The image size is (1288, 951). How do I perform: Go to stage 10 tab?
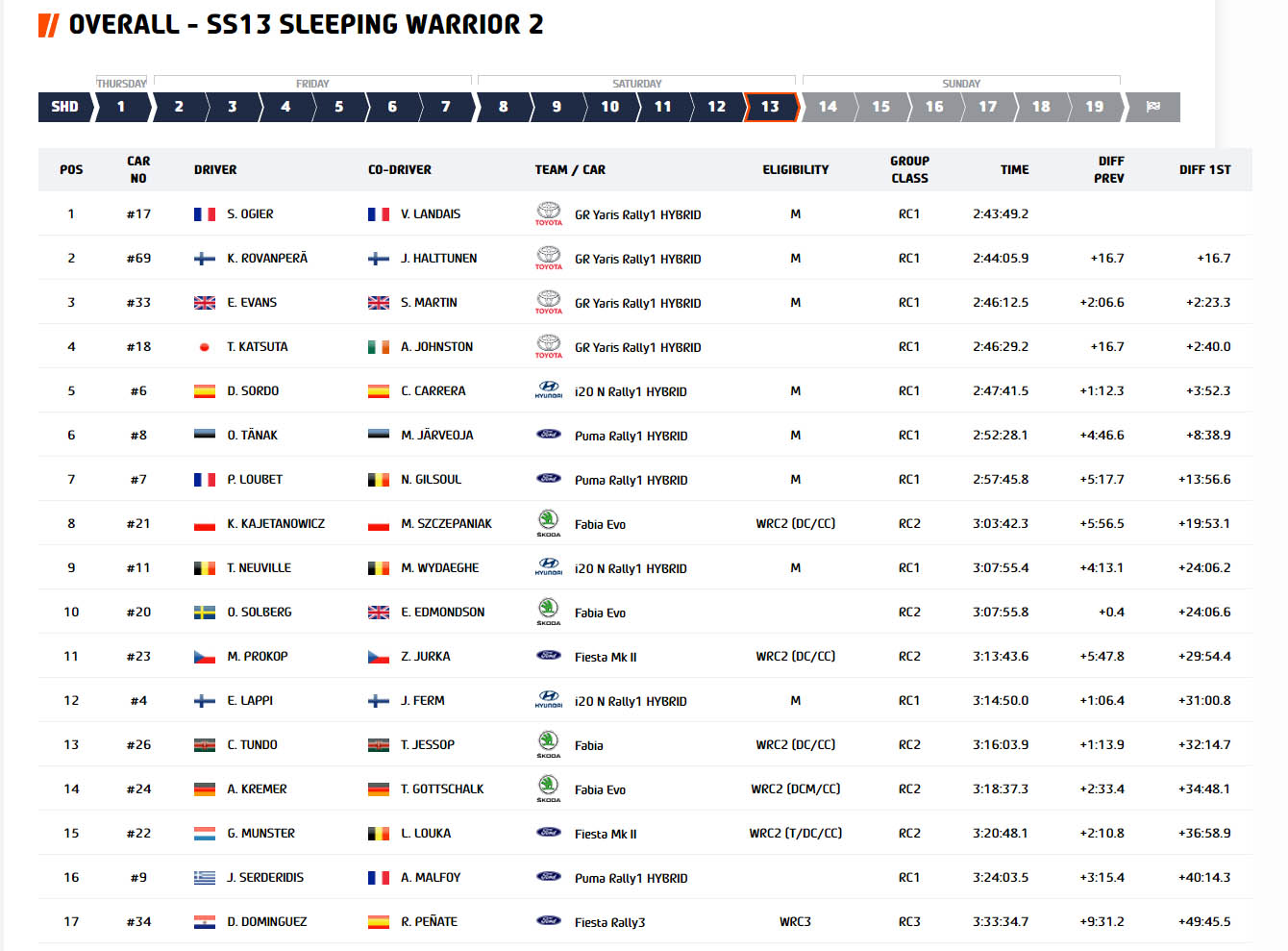click(610, 107)
